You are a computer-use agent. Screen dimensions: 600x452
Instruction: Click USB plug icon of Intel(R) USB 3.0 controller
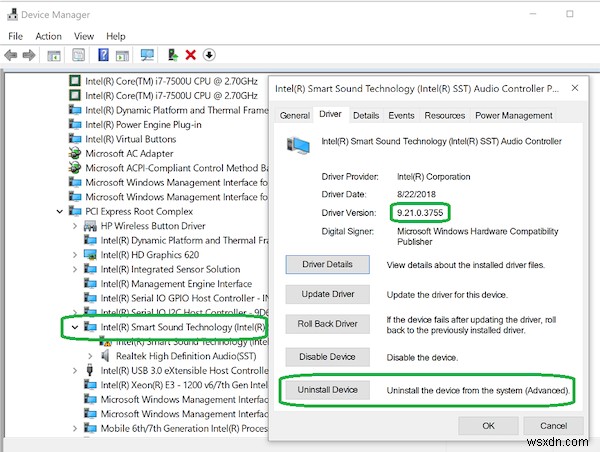pyautogui.click(x=90, y=370)
